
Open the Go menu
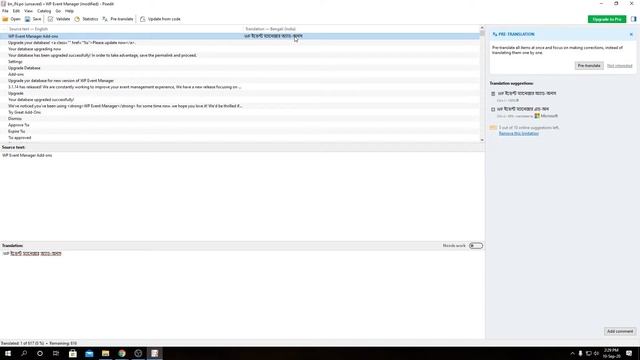[x=58, y=11]
